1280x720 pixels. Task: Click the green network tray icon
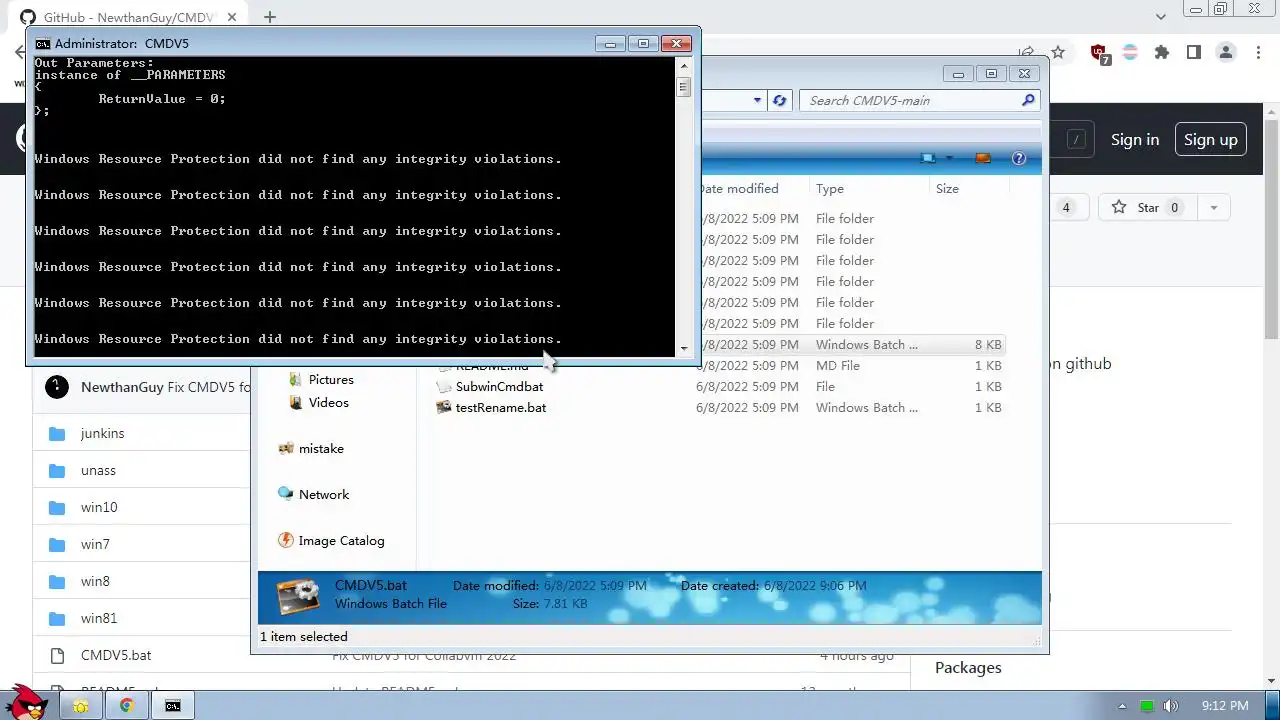1147,706
